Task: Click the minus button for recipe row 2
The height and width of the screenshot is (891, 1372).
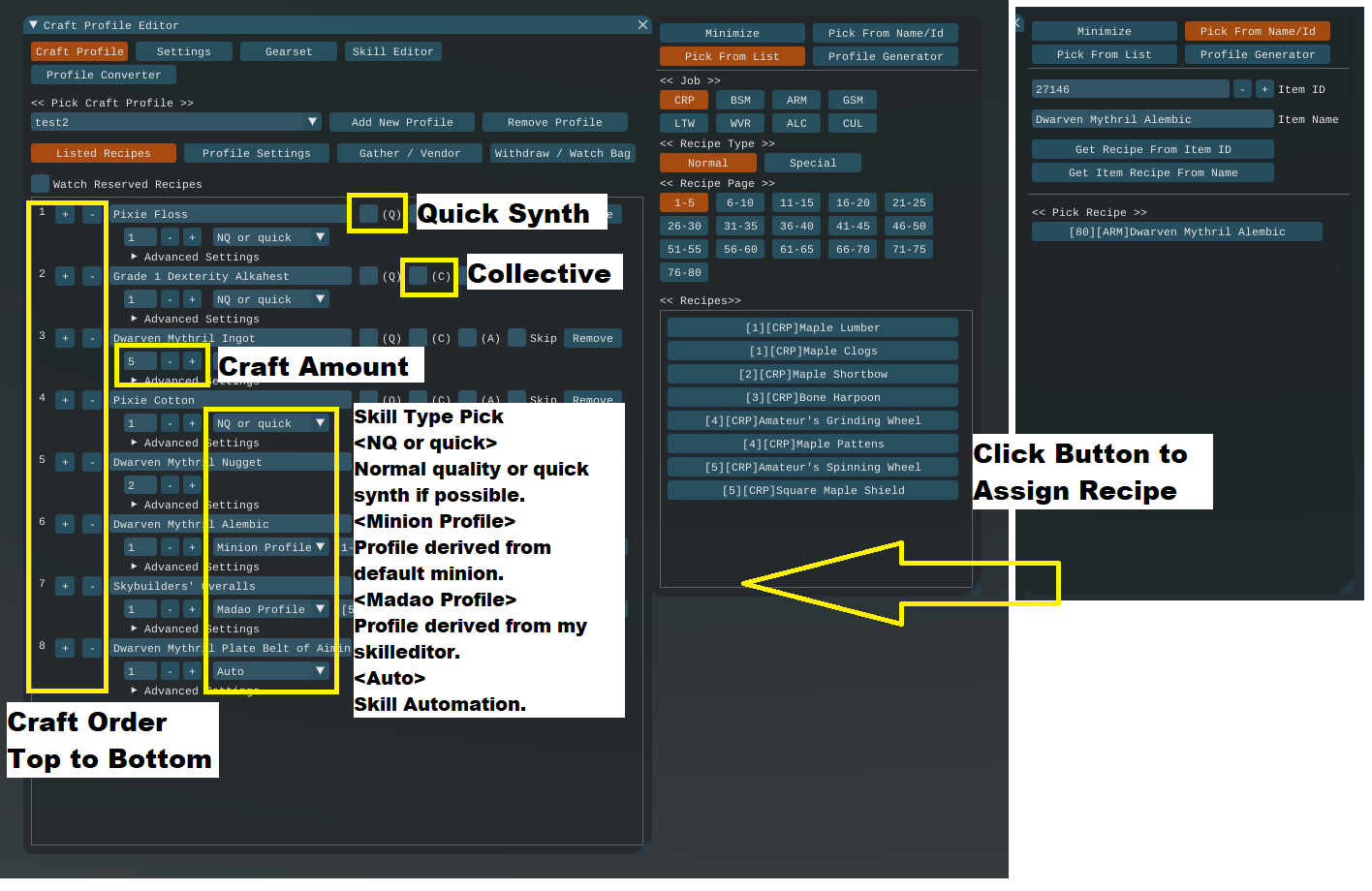Action: click(92, 276)
